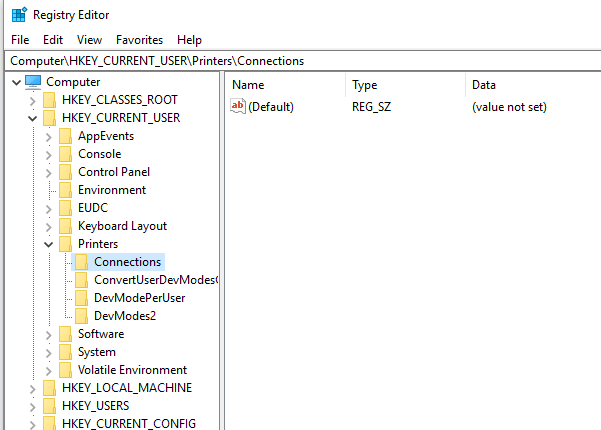Click the DevModePerUser folder icon
Viewport: 601px width, 430px height.
(x=82, y=298)
